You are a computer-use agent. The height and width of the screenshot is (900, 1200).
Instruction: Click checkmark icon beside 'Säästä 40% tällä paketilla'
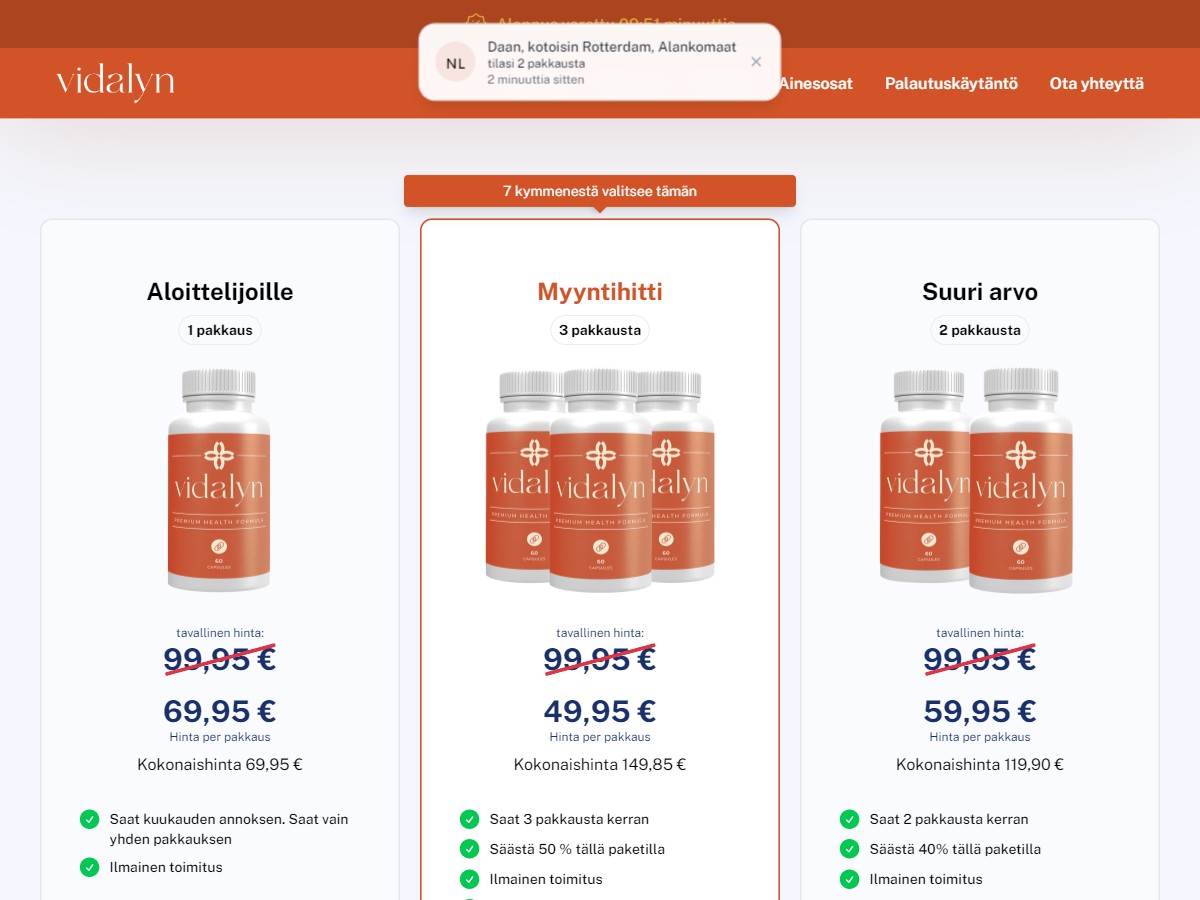[x=850, y=849]
